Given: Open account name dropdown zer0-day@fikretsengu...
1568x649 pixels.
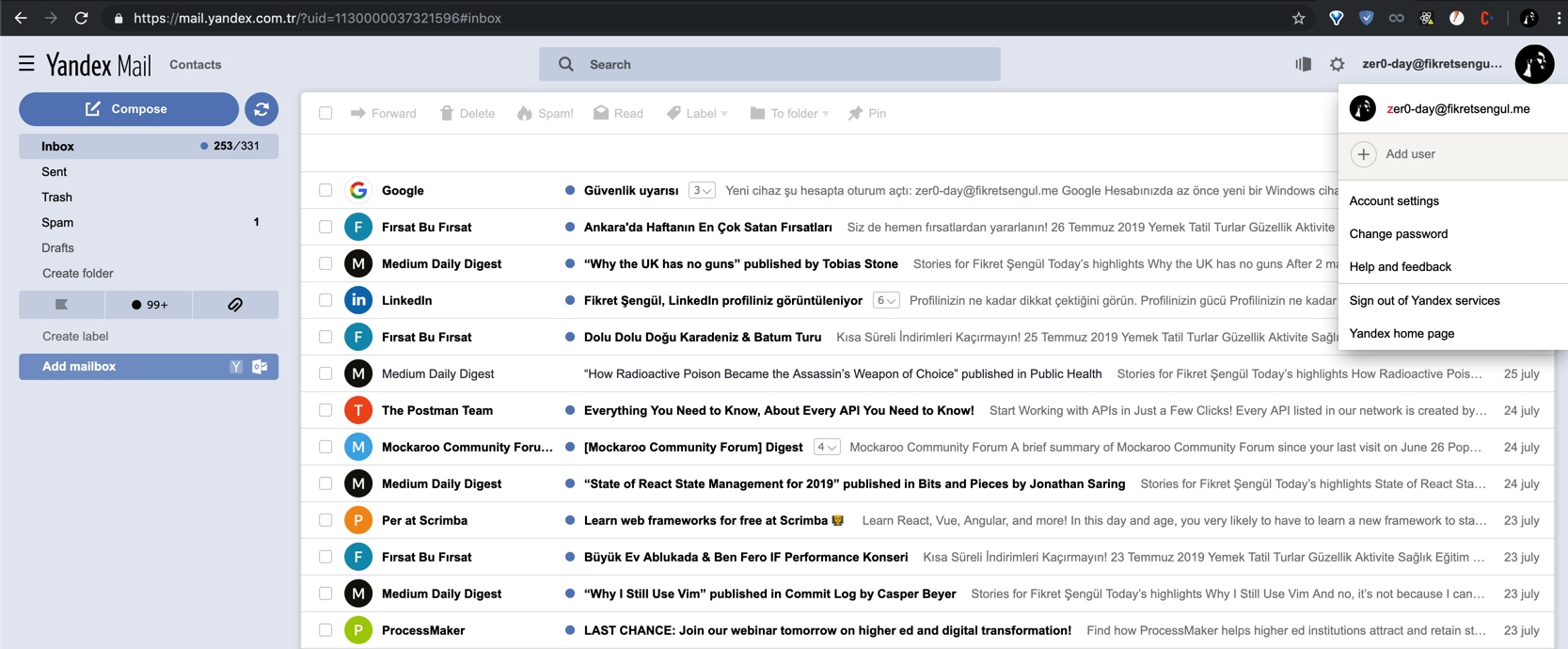Looking at the screenshot, I should click(x=1432, y=64).
